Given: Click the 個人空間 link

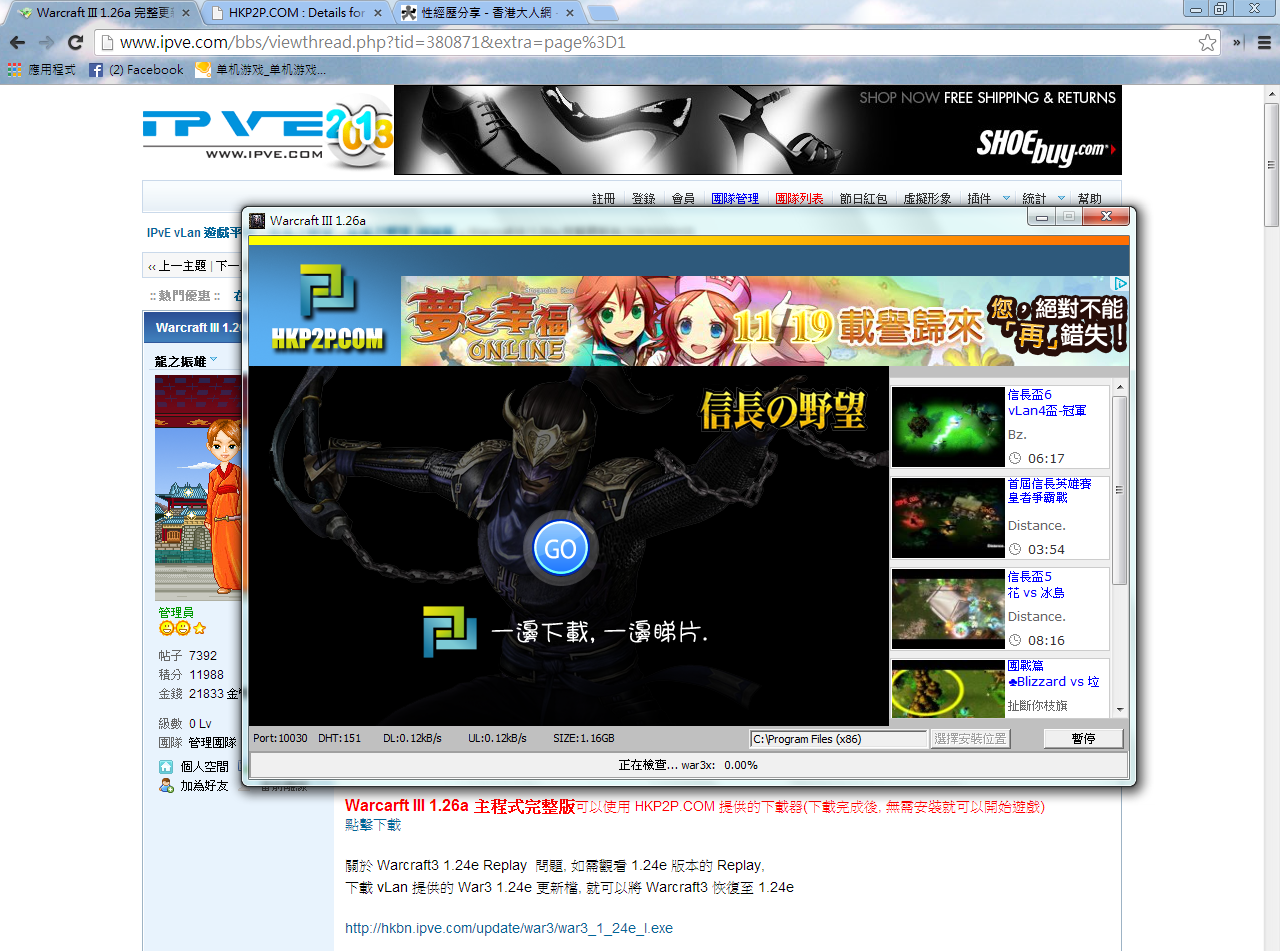Looking at the screenshot, I should click(x=205, y=766).
